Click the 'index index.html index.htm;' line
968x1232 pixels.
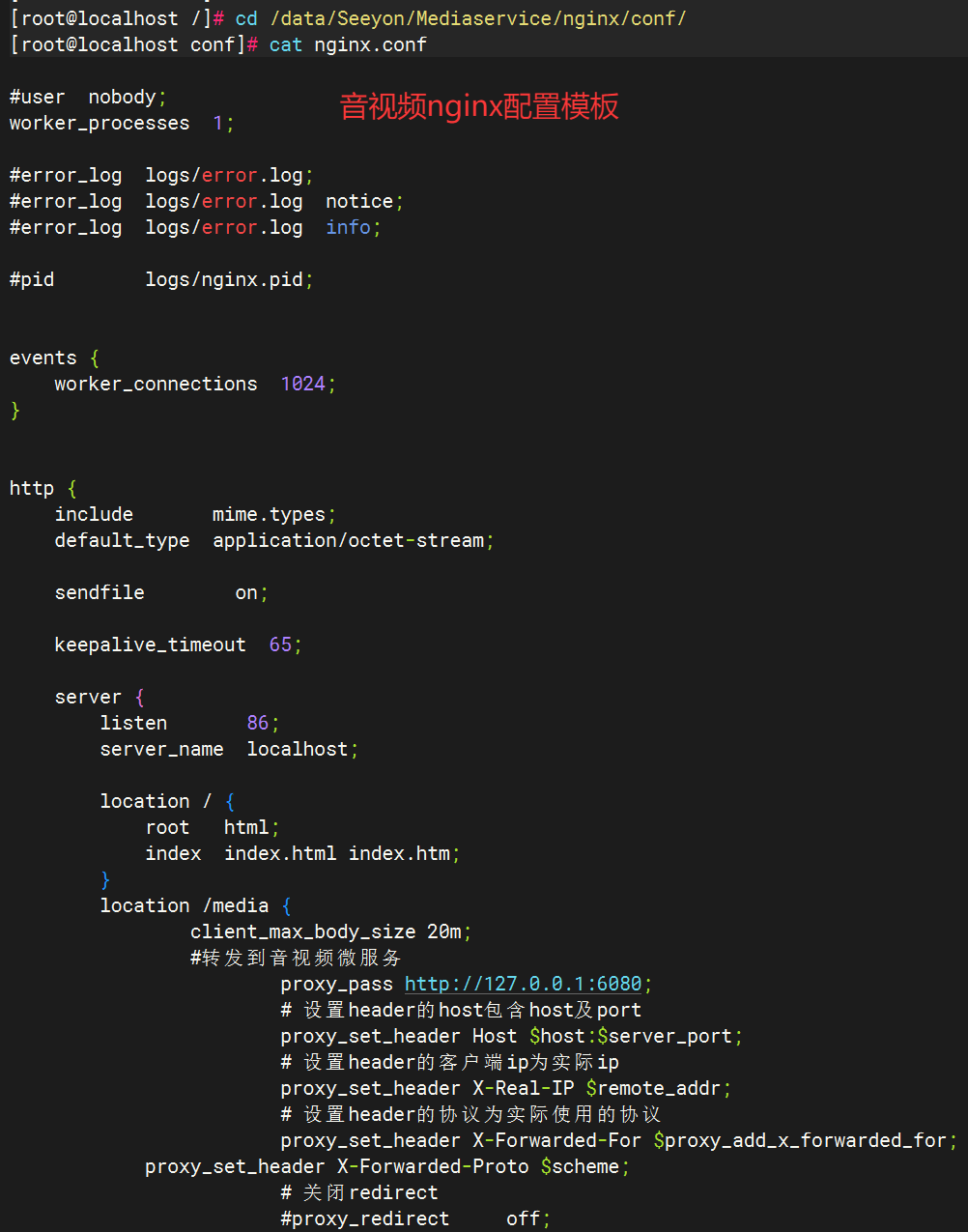[x=303, y=853]
